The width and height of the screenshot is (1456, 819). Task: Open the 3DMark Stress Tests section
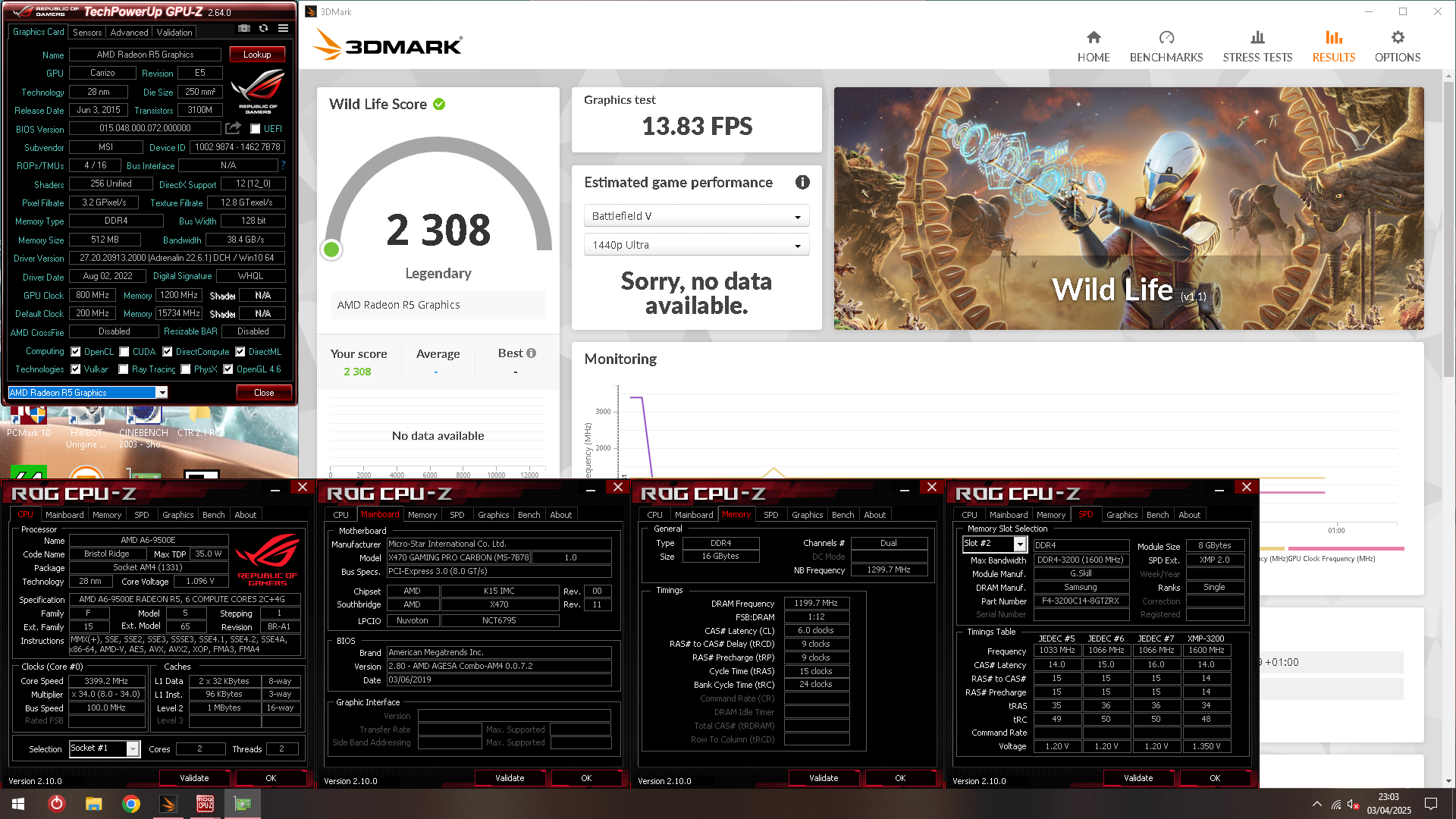click(x=1257, y=46)
